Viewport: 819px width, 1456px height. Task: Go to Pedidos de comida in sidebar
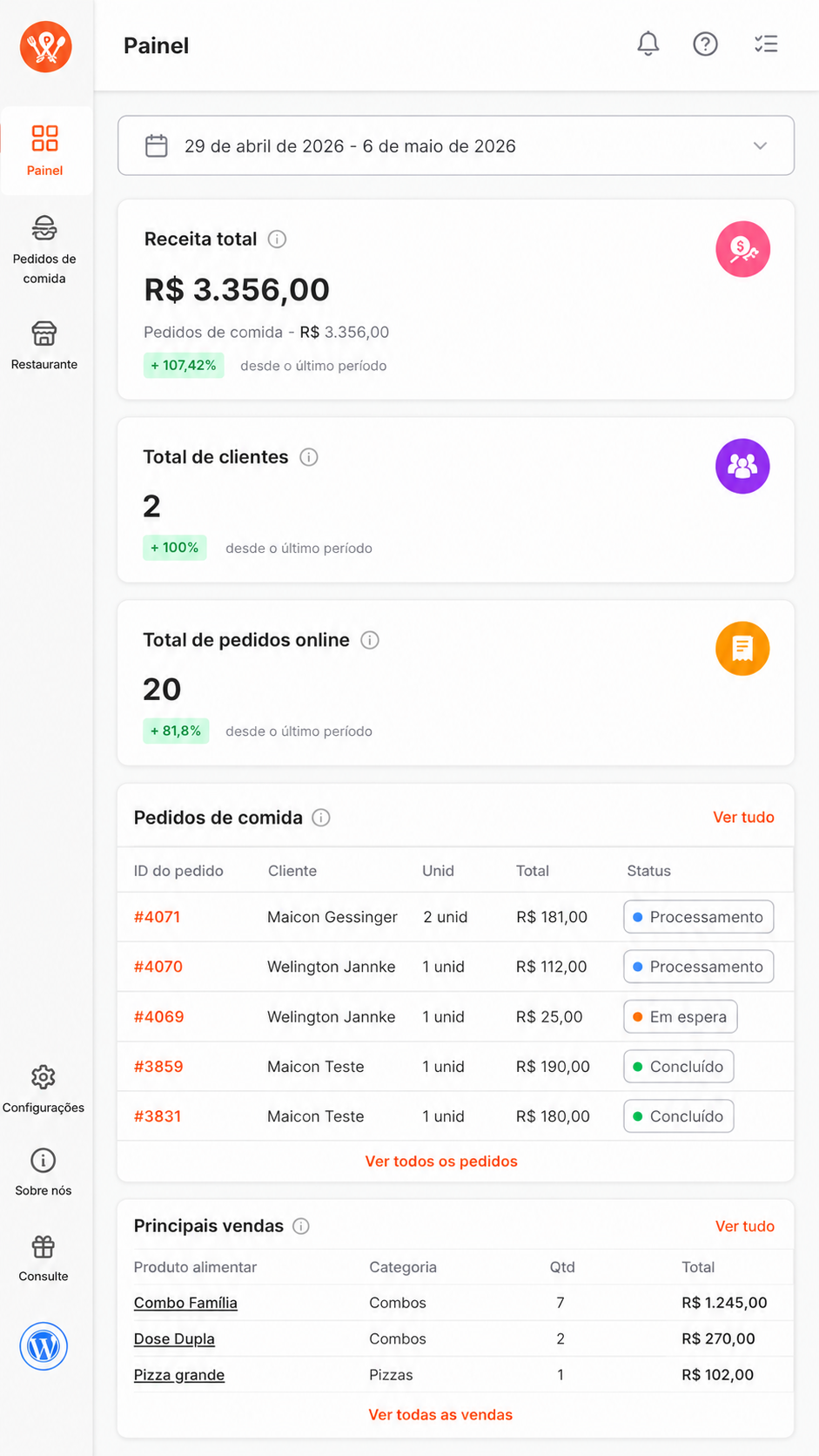pos(44,250)
